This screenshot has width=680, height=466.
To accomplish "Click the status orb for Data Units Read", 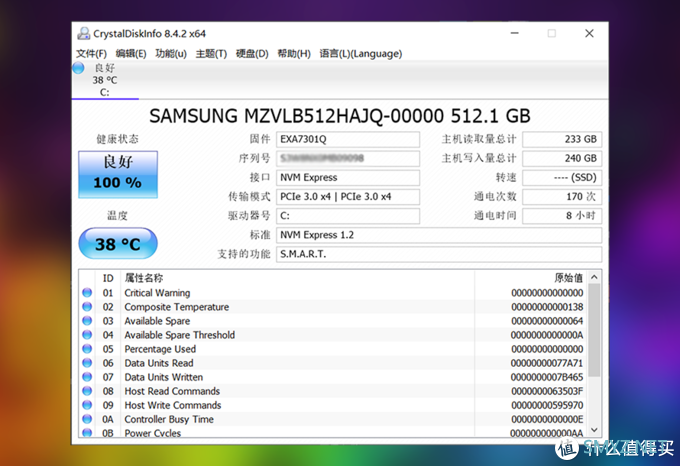I will 87,363.
